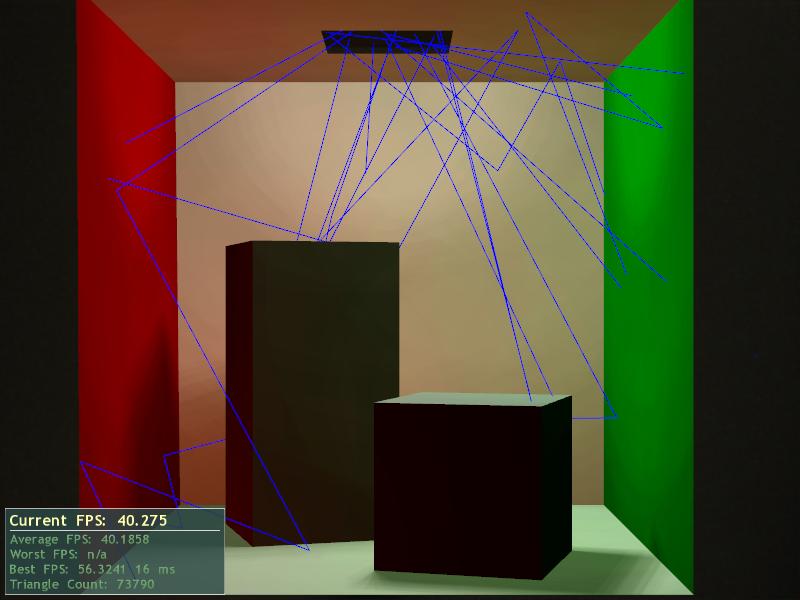
Task: Click the short cube's front face
Action: pyautogui.click(x=458, y=491)
